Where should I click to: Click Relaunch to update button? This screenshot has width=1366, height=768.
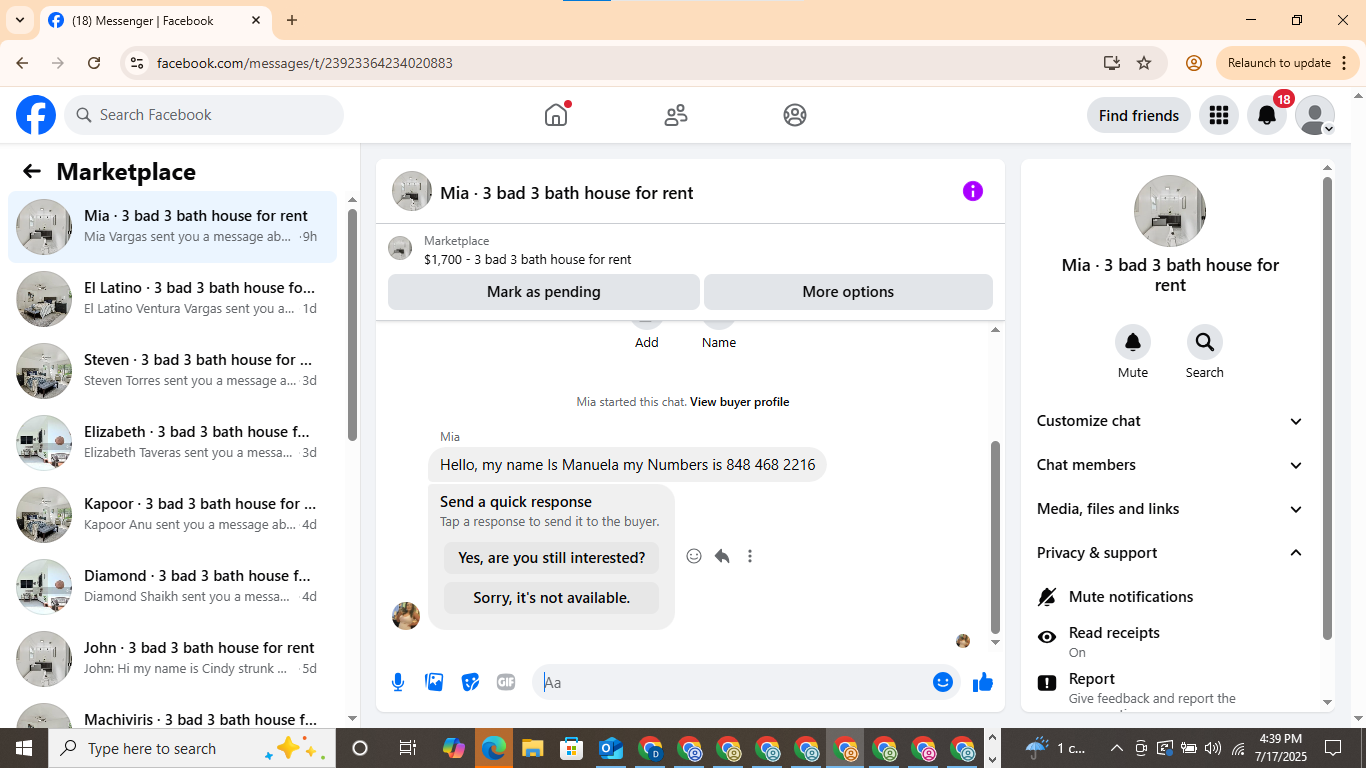click(x=1288, y=63)
